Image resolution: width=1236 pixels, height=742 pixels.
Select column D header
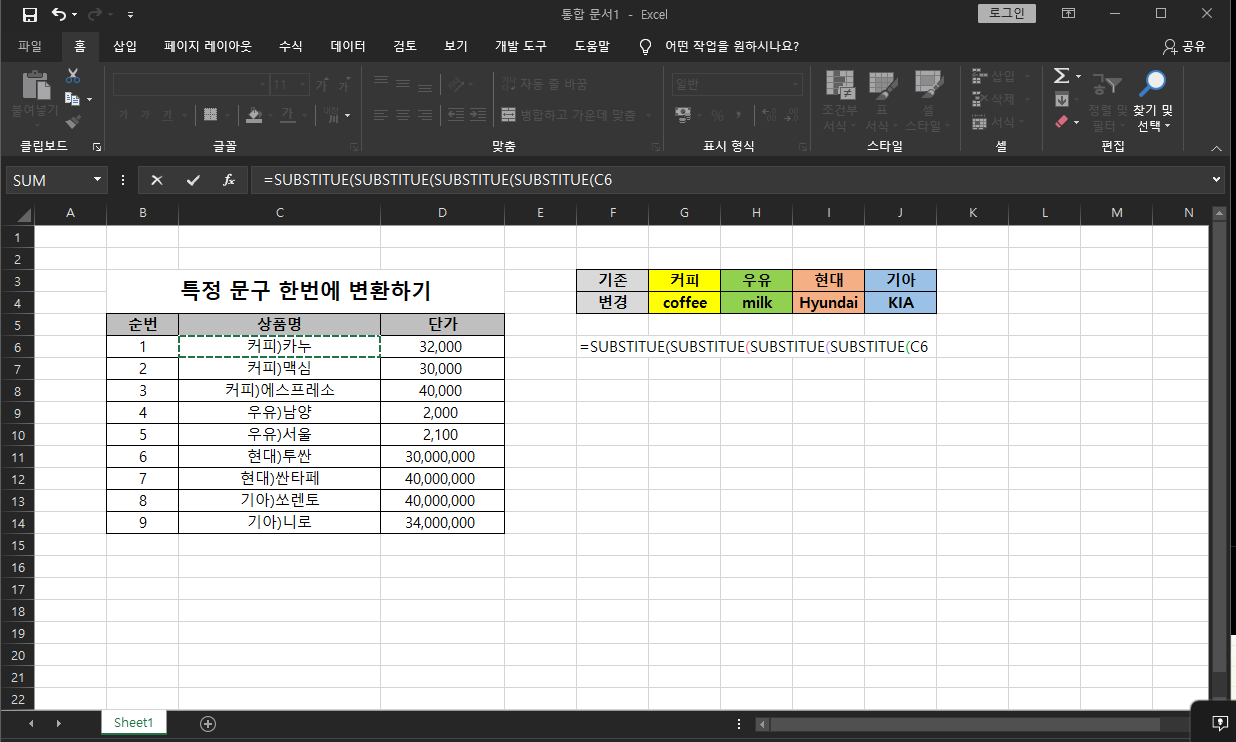[442, 212]
